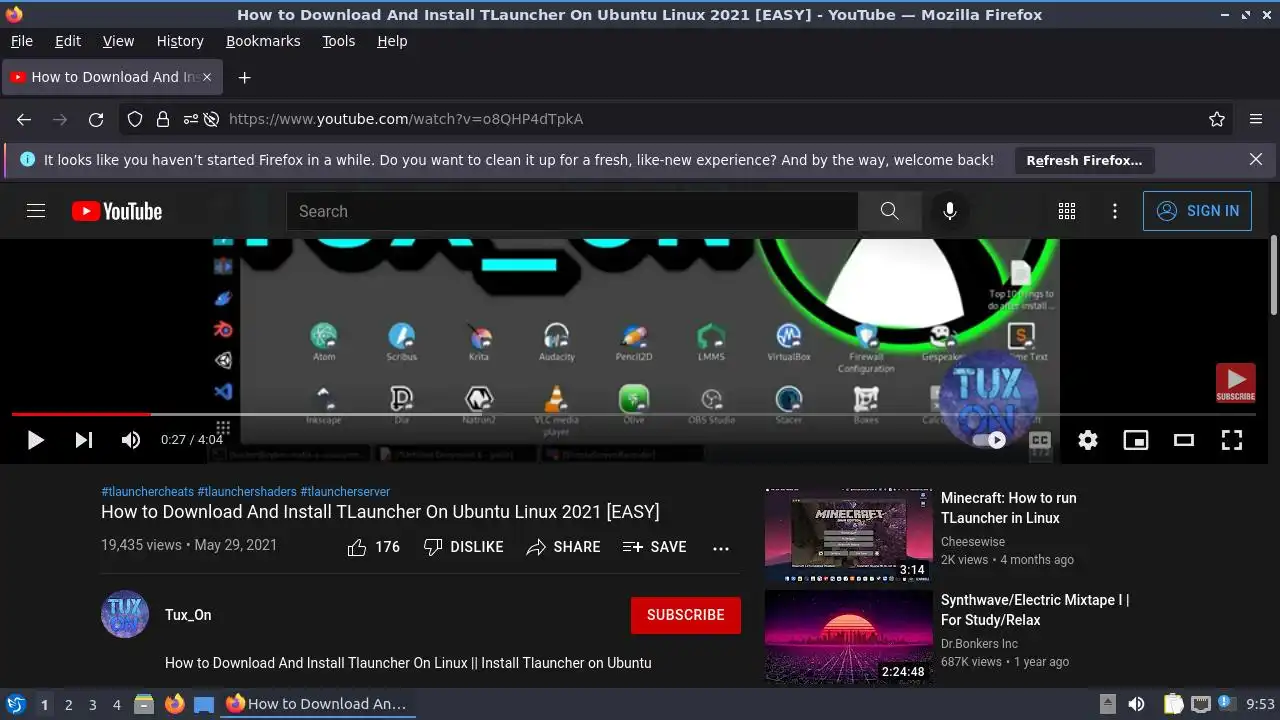Launch file manager from taskbar
This screenshot has width=1280, height=720.
pos(144,704)
